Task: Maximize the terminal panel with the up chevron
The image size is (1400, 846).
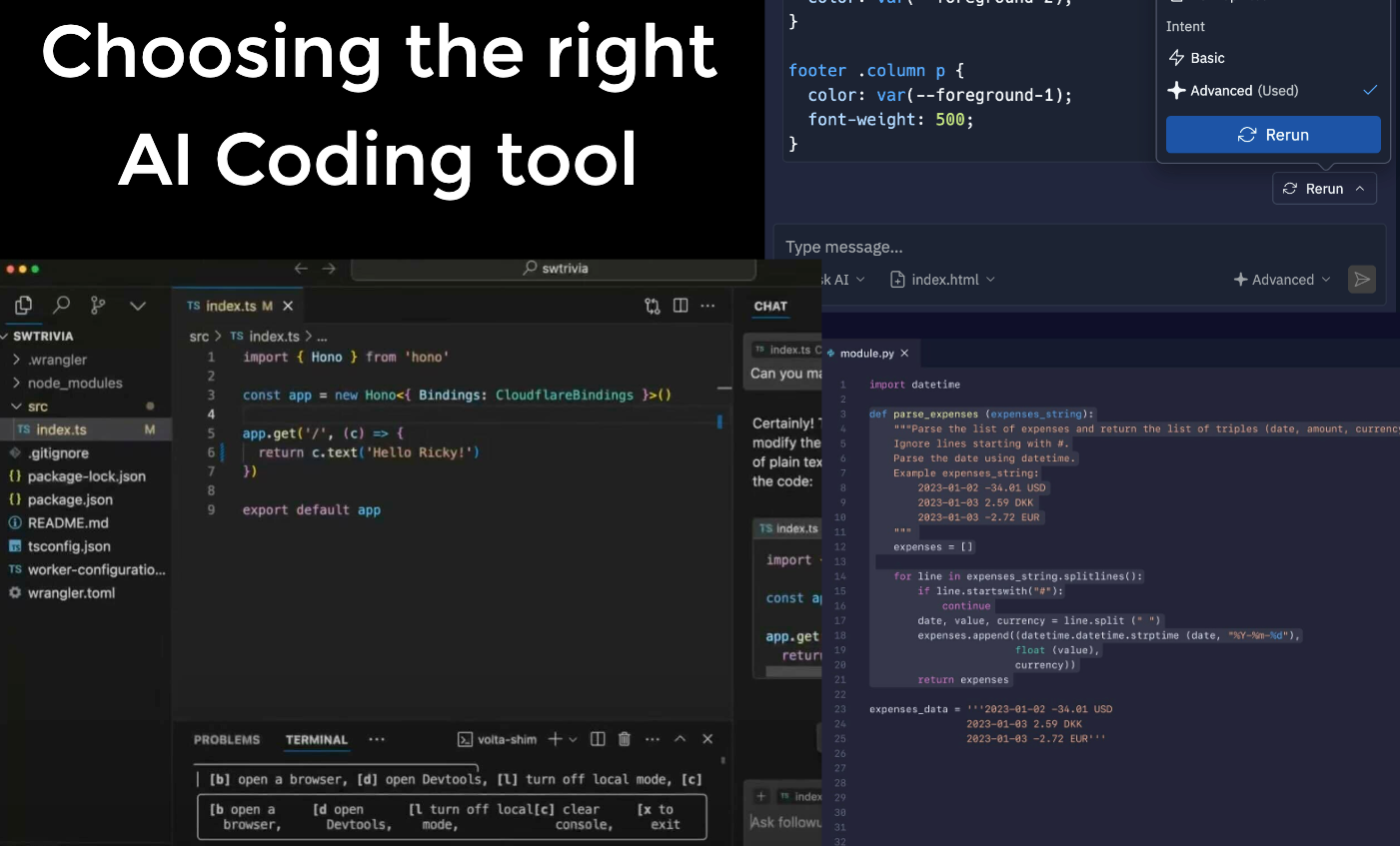Action: [680, 739]
